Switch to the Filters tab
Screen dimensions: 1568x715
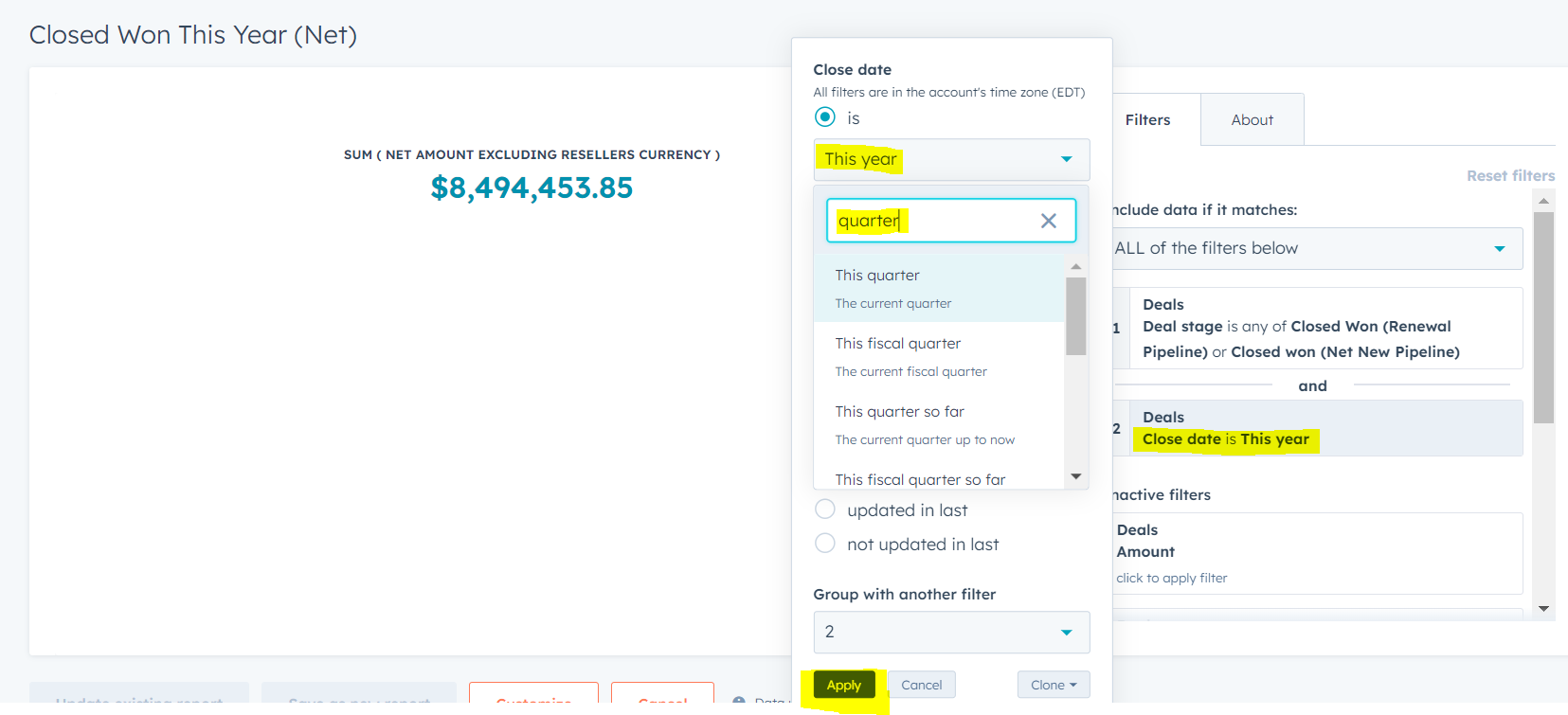coord(1147,119)
